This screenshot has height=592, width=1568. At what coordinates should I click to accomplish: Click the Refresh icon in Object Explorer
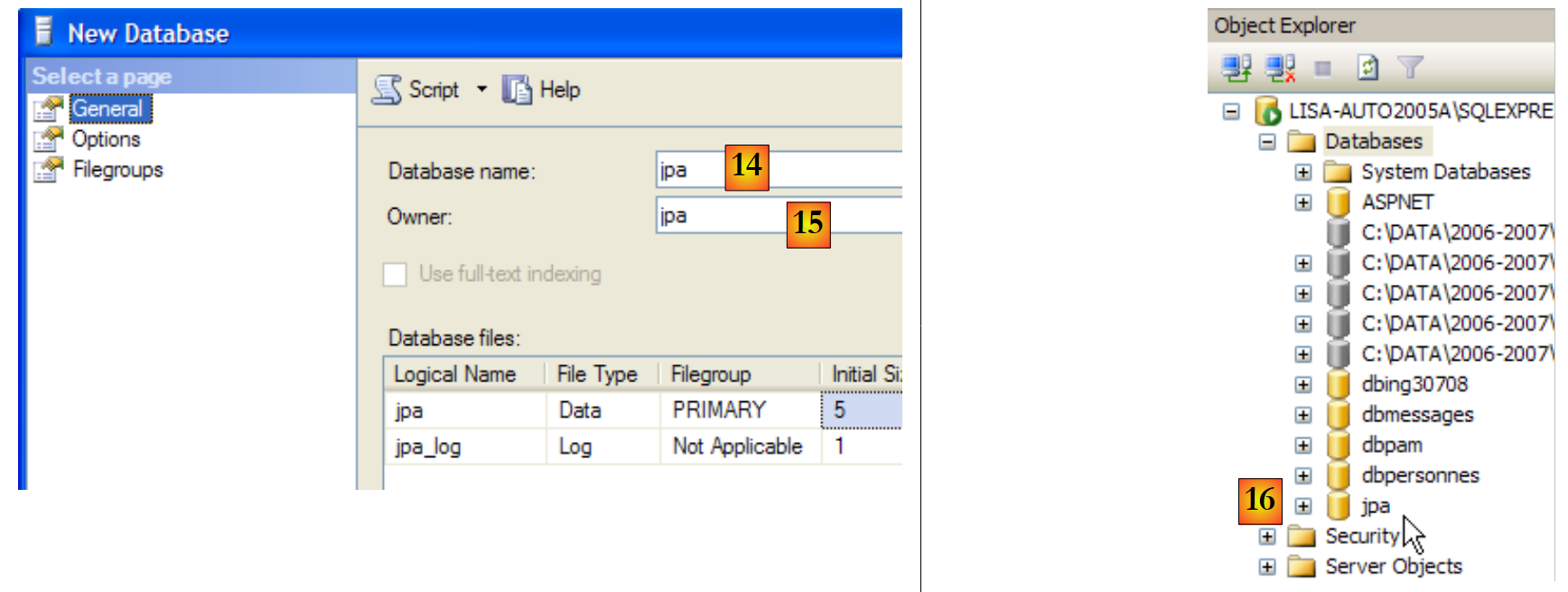1367,67
